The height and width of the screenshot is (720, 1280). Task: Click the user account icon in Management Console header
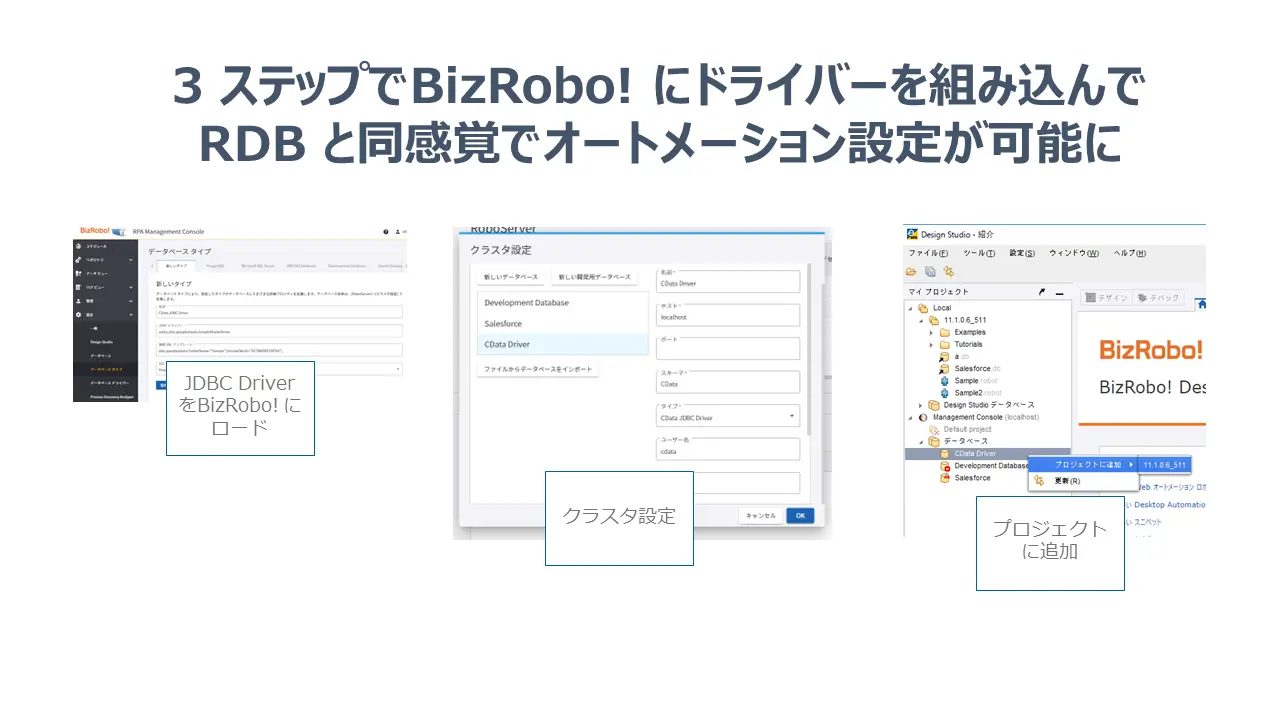pos(396,232)
